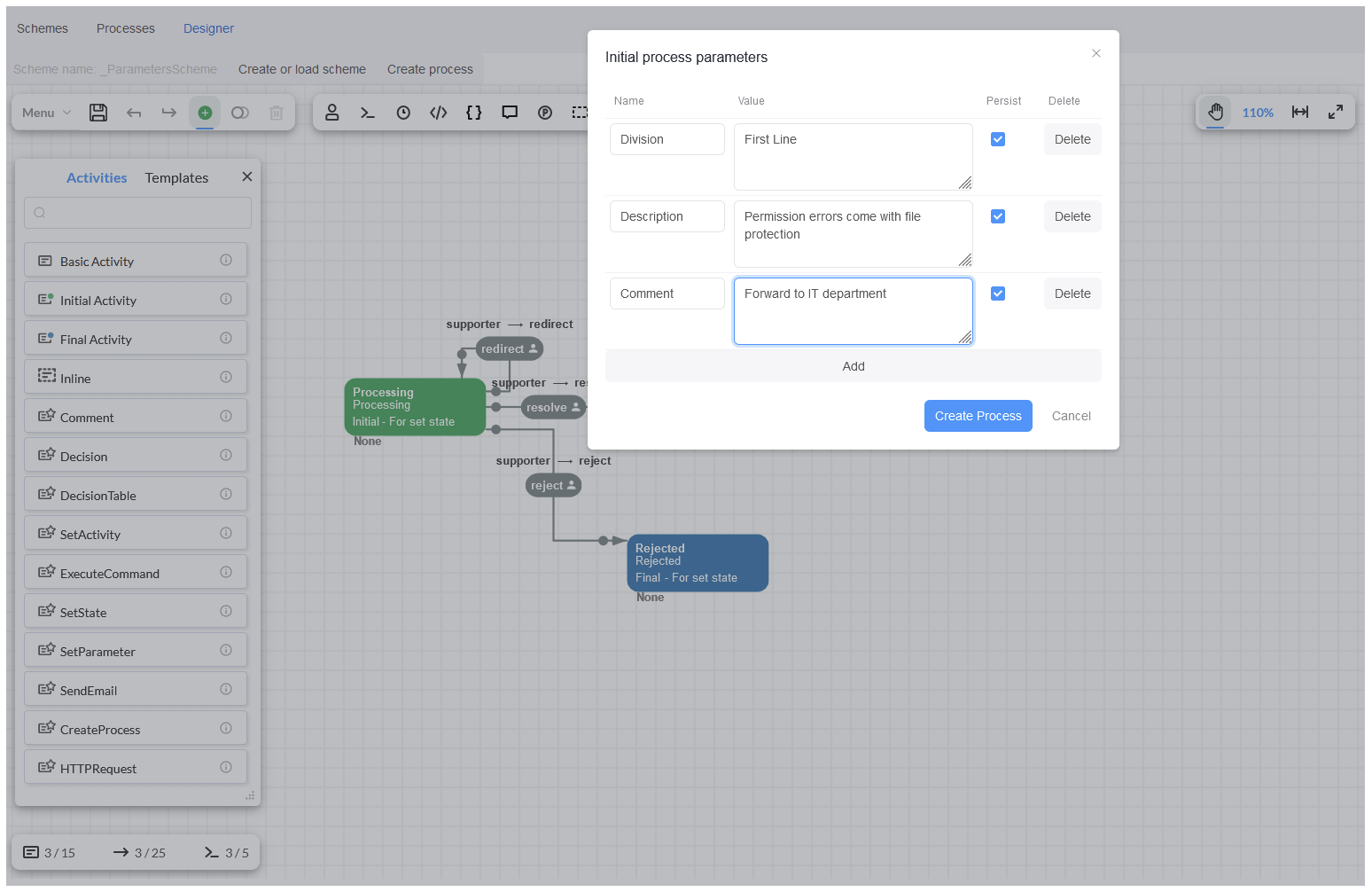Delete the Comment parameter
Image resolution: width=1372 pixels, height=892 pixels.
(1072, 293)
